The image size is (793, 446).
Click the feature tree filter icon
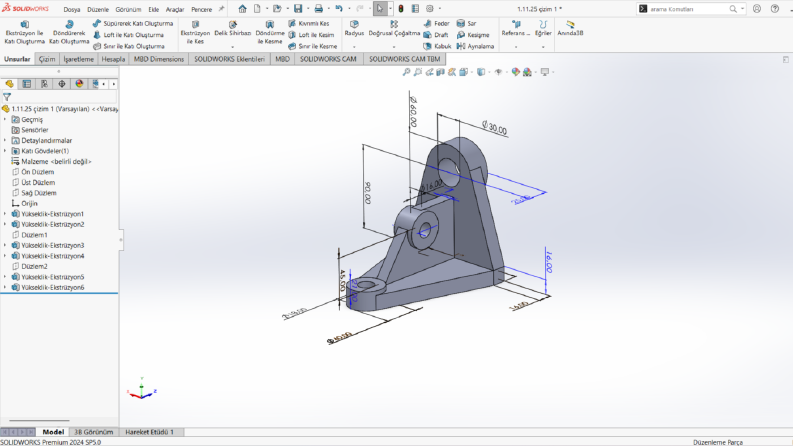(x=7, y=97)
